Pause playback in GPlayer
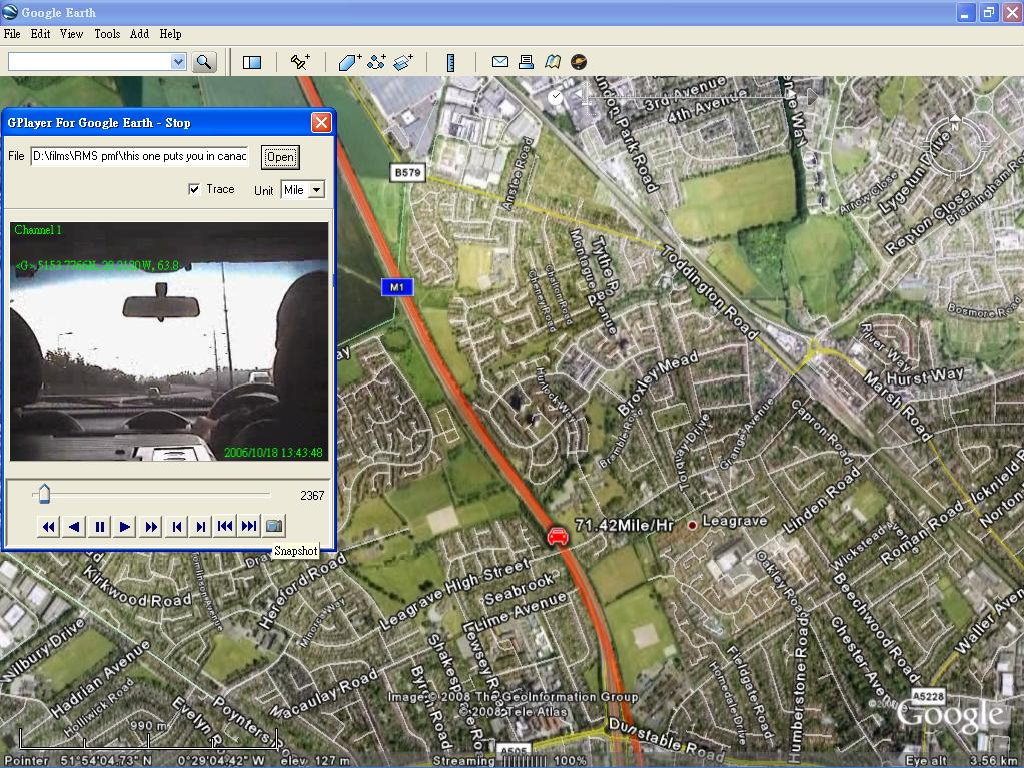The height and width of the screenshot is (768, 1024). (99, 526)
